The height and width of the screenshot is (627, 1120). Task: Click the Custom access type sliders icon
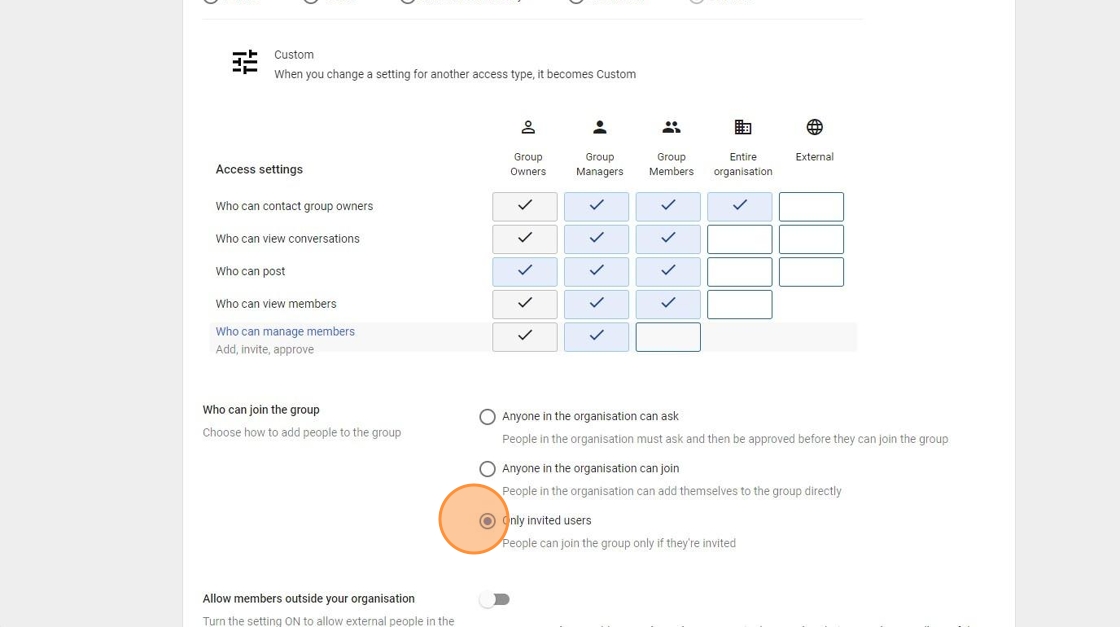[x=245, y=63]
